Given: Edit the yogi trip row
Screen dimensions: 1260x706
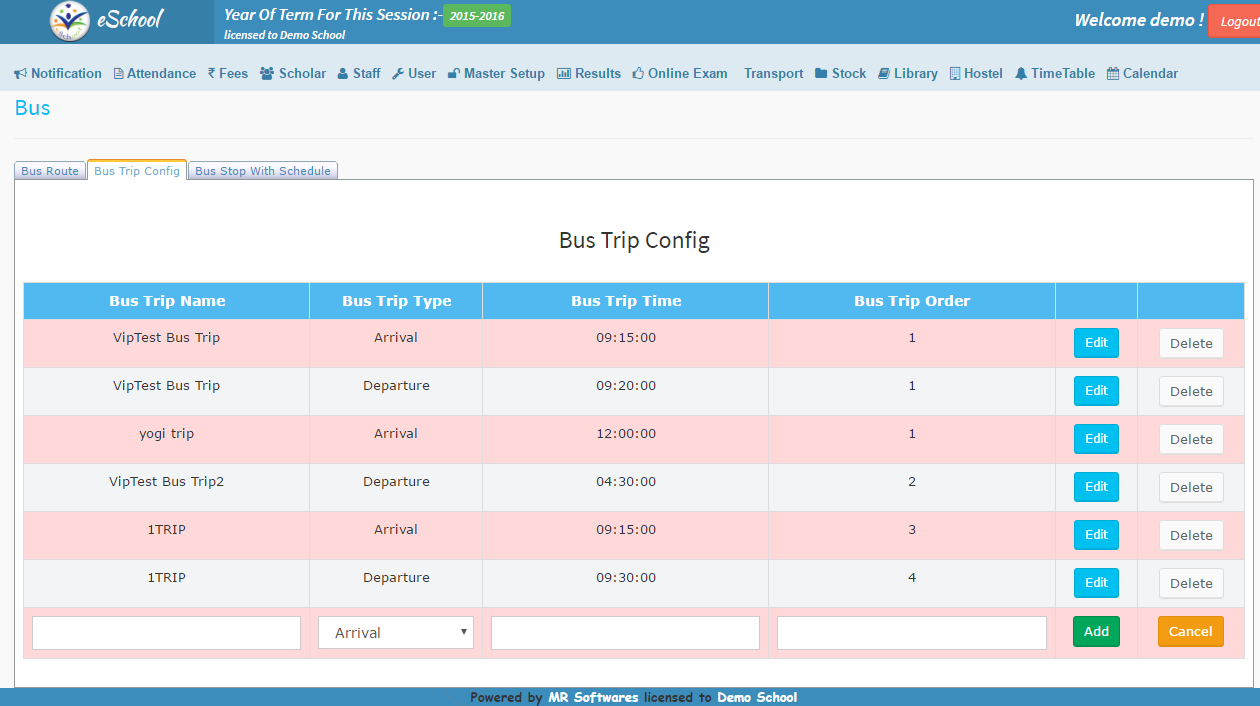Looking at the screenshot, I should (x=1096, y=439).
